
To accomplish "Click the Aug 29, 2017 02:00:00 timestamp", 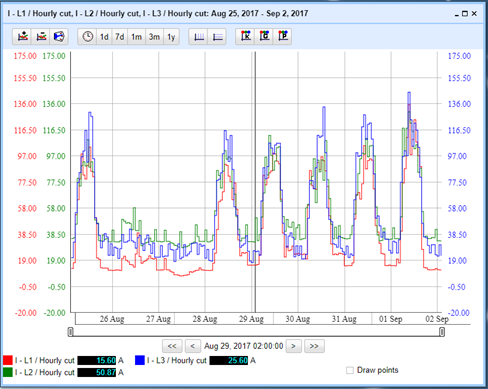I will pyautogui.click(x=243, y=346).
